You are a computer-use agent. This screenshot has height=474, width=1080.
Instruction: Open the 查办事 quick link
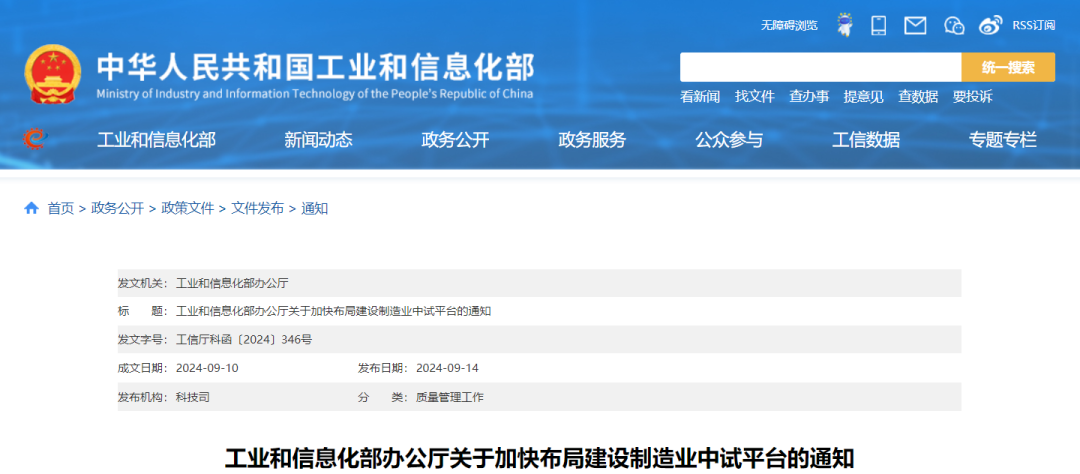(809, 97)
